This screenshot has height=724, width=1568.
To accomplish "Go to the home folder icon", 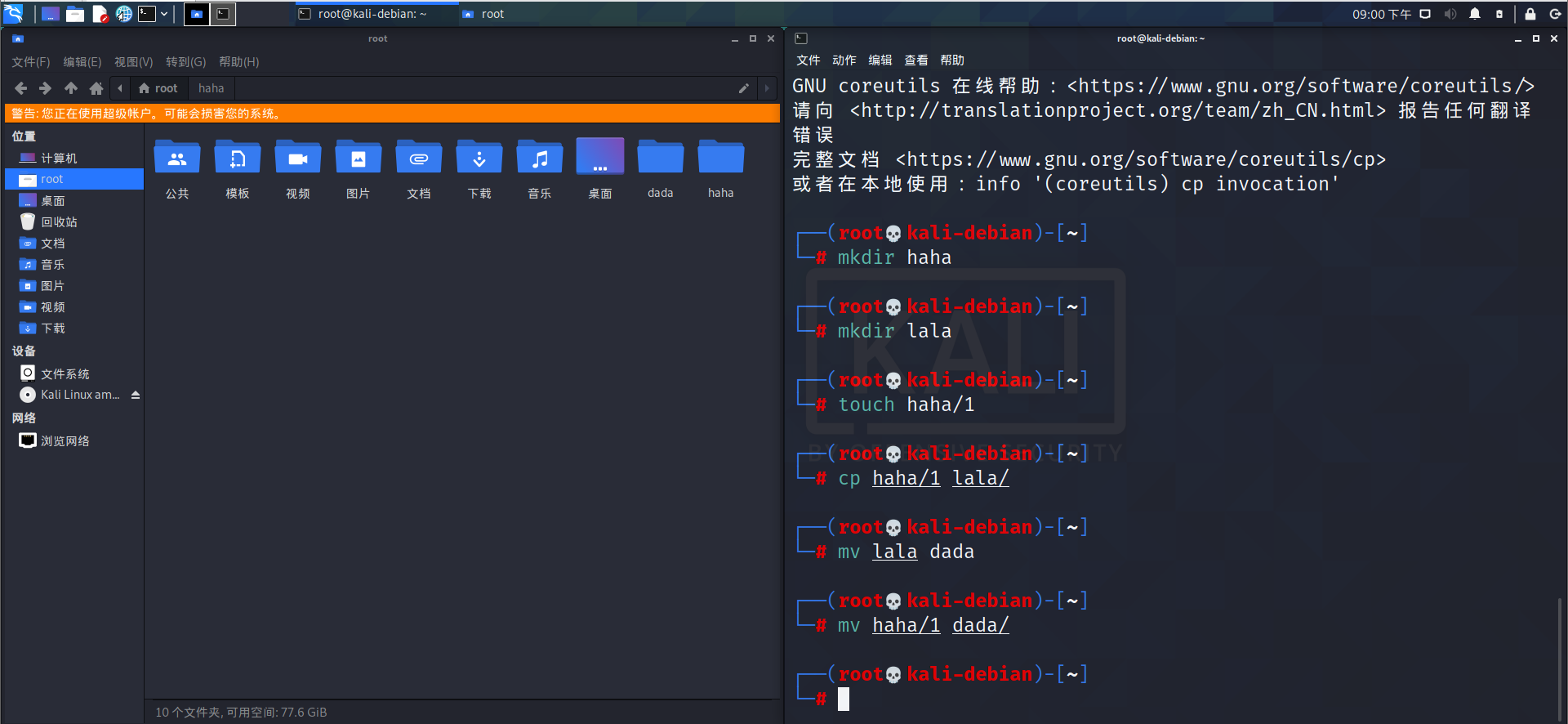I will click(96, 88).
